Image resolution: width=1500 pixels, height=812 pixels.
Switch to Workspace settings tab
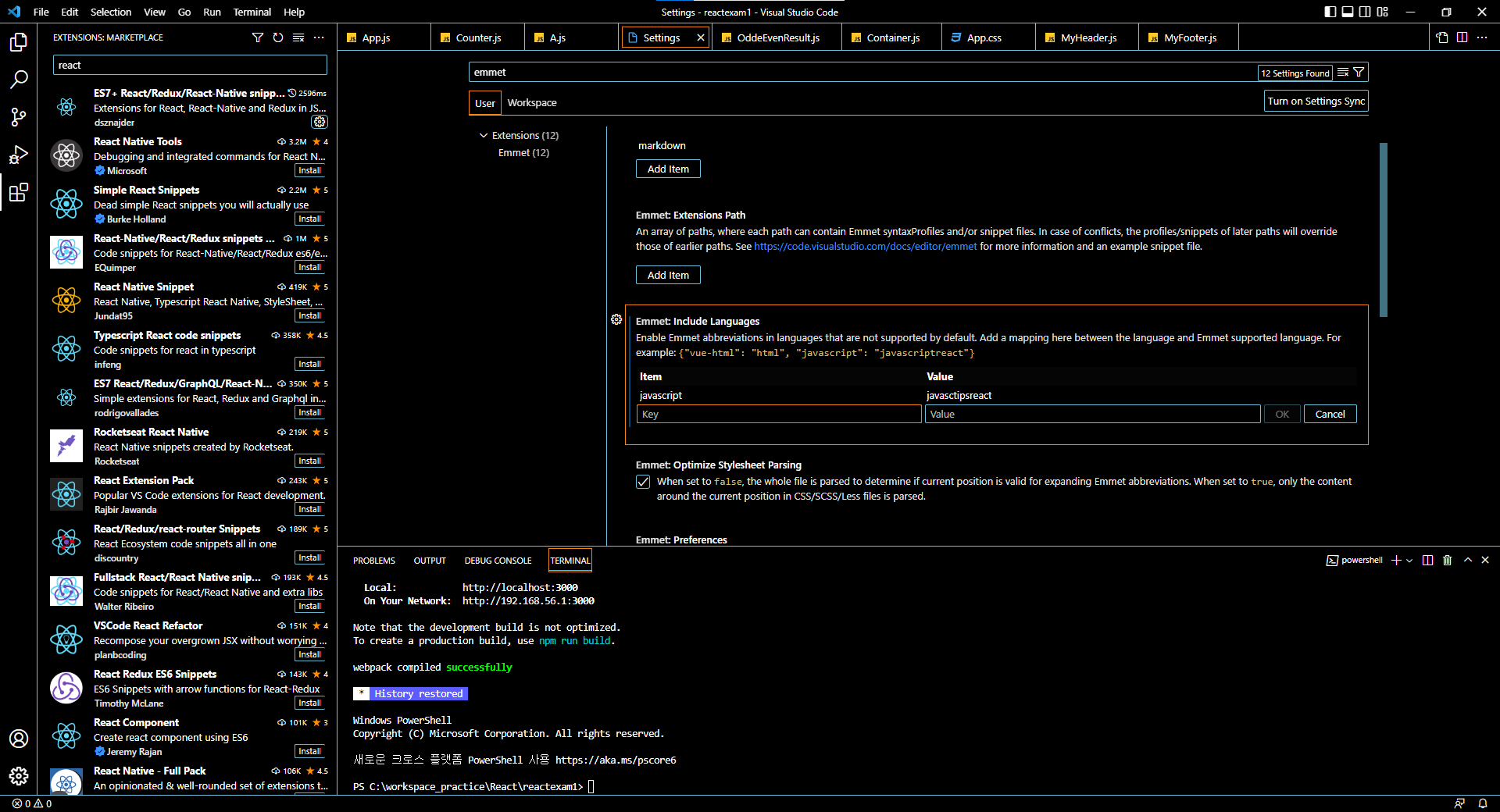[532, 103]
